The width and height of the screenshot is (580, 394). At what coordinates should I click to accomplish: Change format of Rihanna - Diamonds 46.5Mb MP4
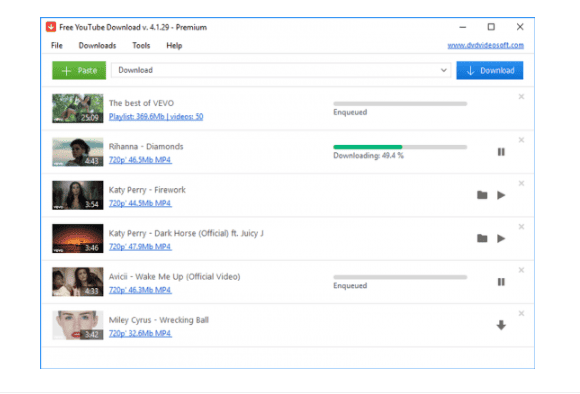pos(140,160)
